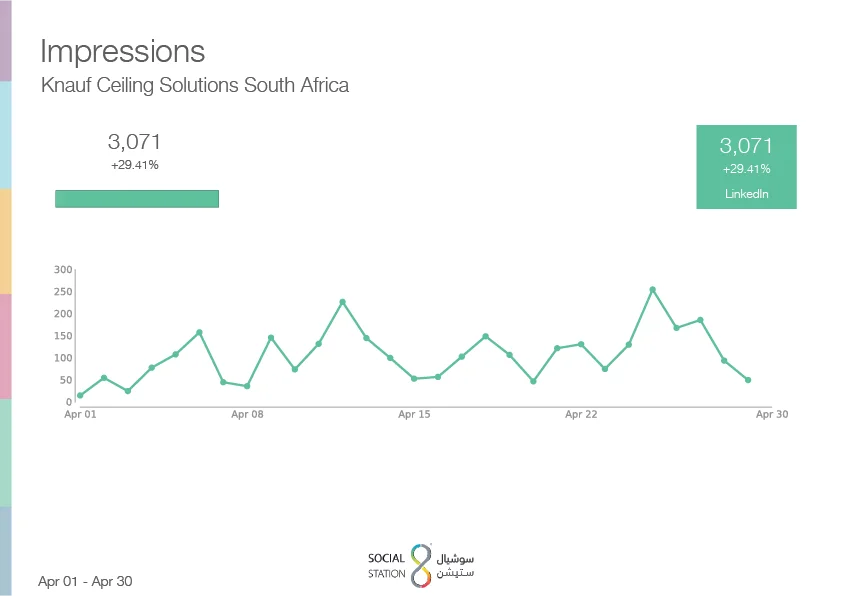
Task: Click the orange segment in the left strip
Action: [5, 240]
